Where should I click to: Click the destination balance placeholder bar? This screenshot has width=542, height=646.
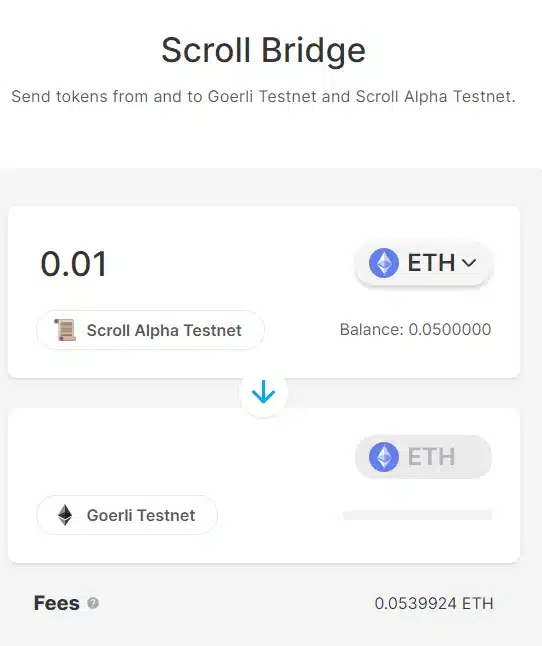click(417, 515)
